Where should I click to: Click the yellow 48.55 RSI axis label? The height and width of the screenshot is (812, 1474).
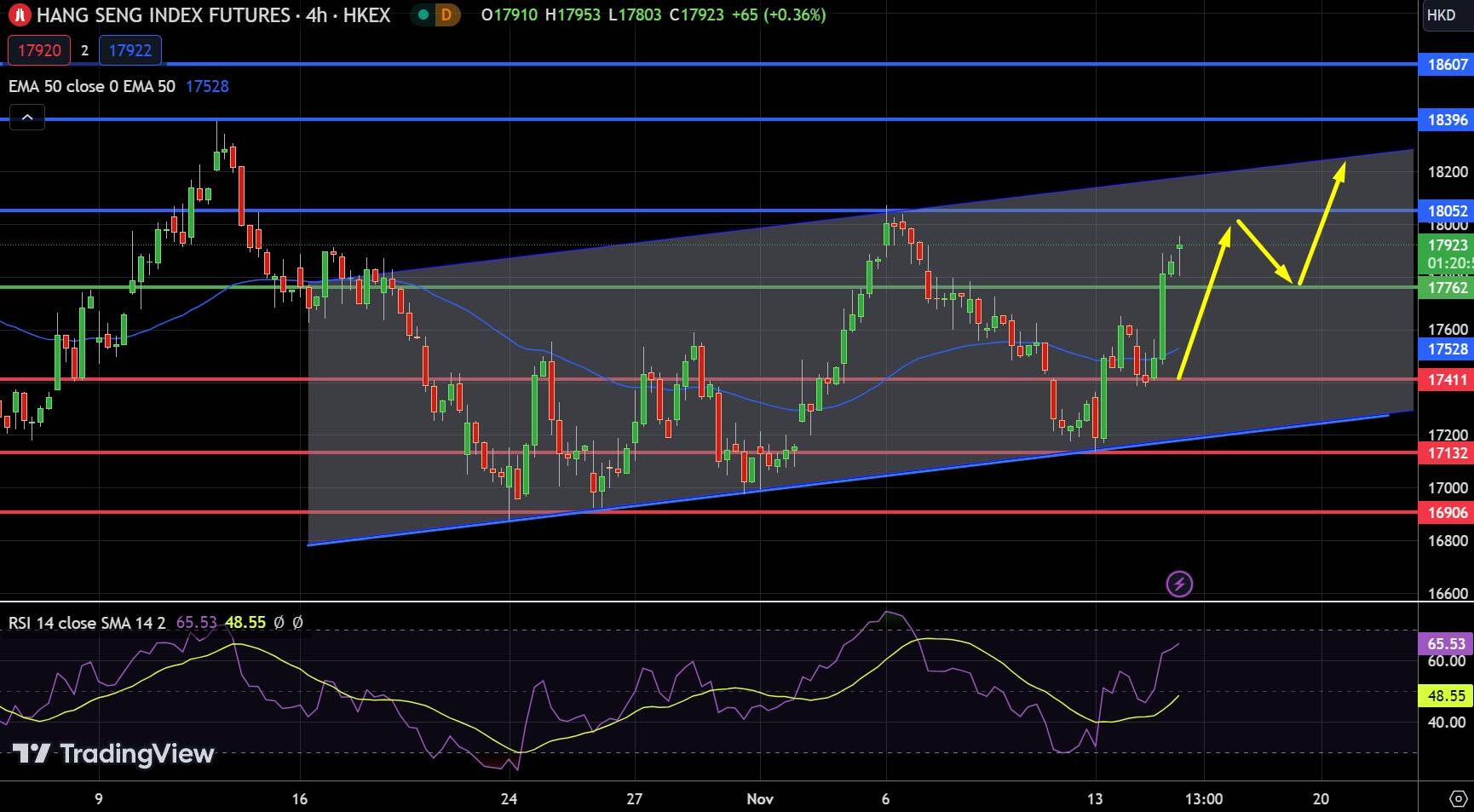(1446, 695)
